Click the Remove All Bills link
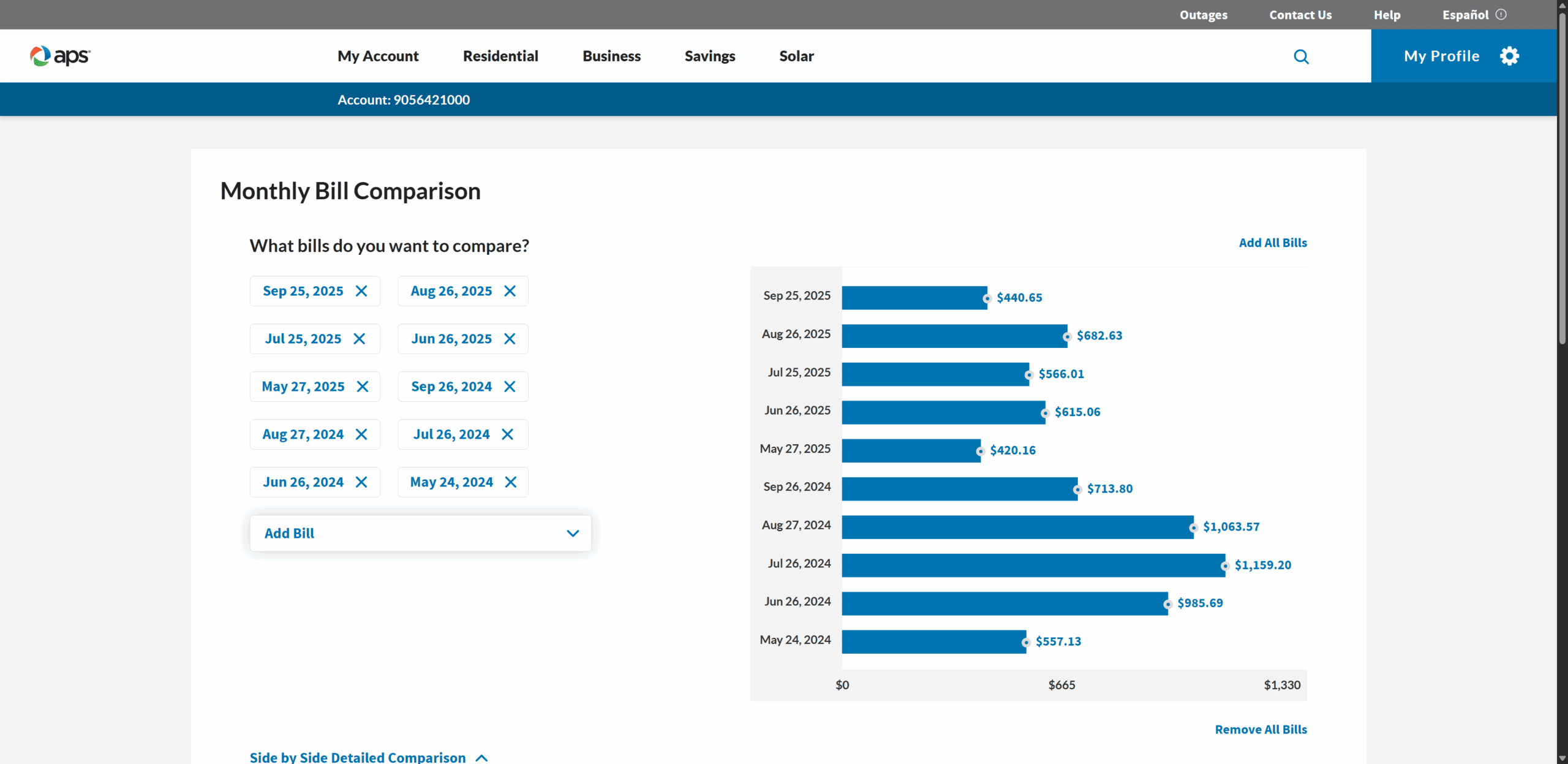The width and height of the screenshot is (1568, 764). pos(1261,729)
